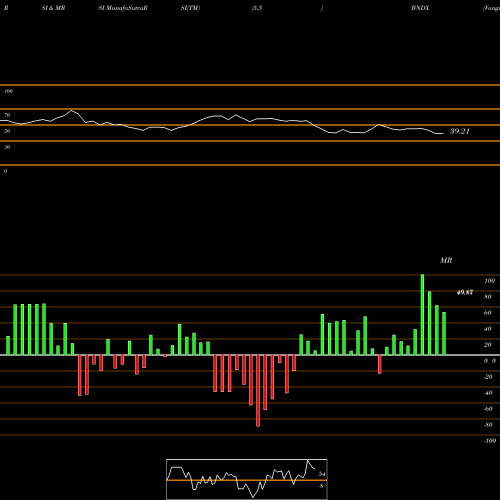This screenshot has height=500, width=500.
Task: Click the -20 label on MR axis
Action: tap(488, 377)
